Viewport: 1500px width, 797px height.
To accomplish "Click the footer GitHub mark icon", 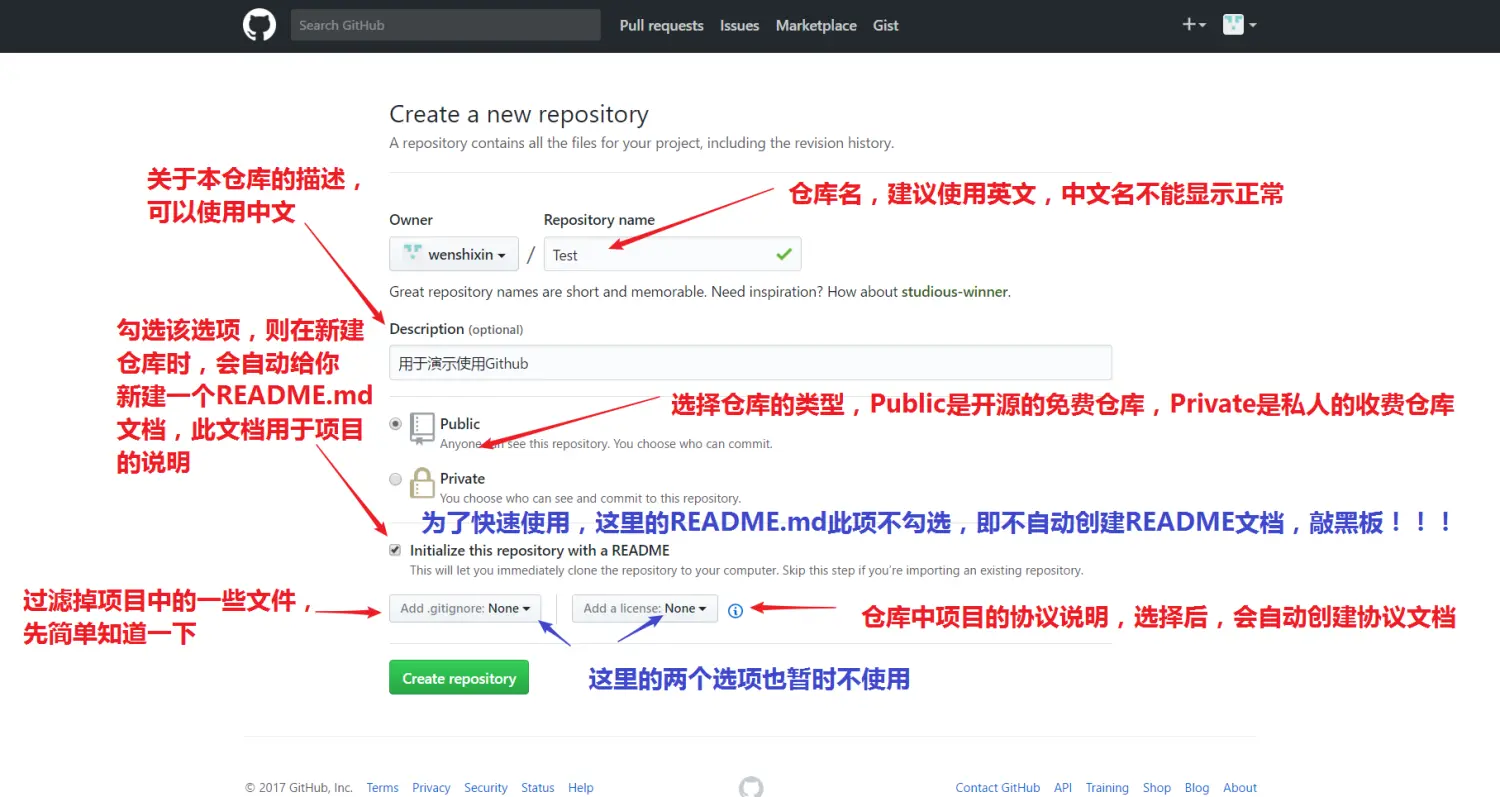I will (751, 787).
